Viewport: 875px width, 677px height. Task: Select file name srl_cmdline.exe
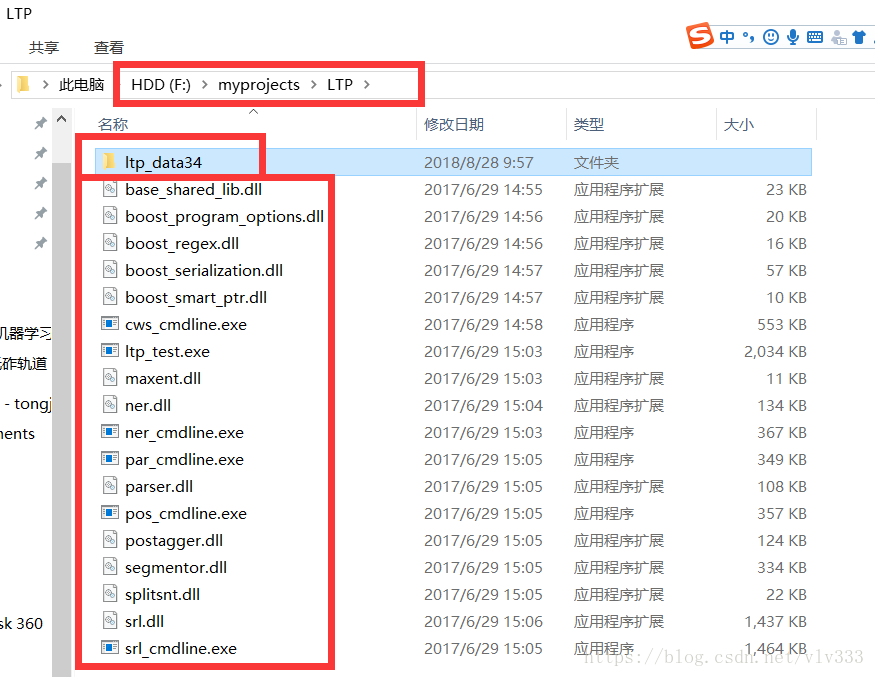181,649
